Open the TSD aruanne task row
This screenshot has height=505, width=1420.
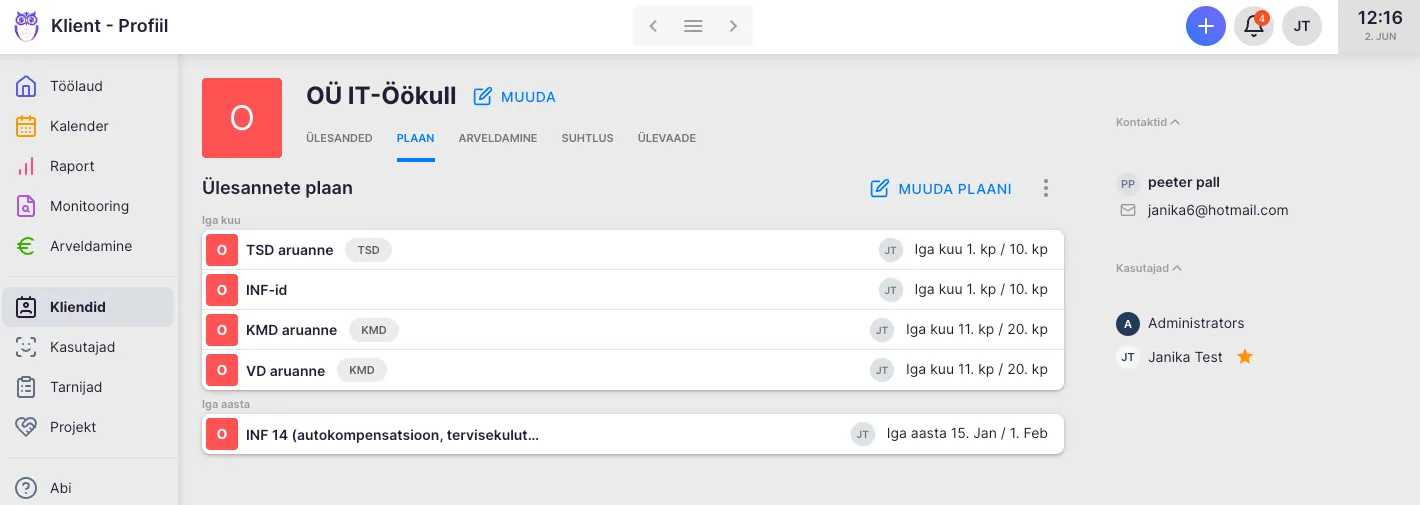[x=289, y=250]
